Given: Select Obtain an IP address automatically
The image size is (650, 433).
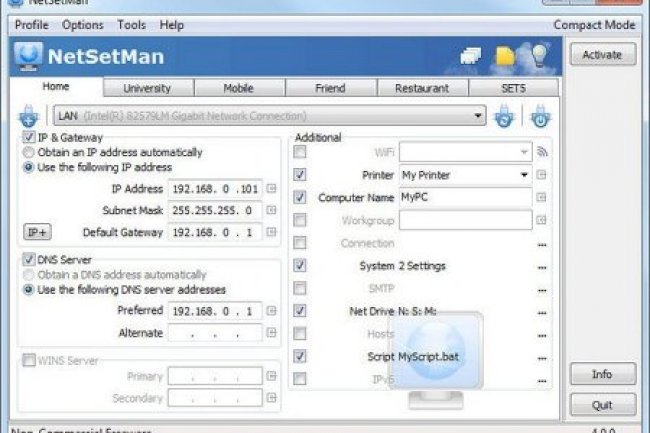Looking at the screenshot, I should 30,152.
